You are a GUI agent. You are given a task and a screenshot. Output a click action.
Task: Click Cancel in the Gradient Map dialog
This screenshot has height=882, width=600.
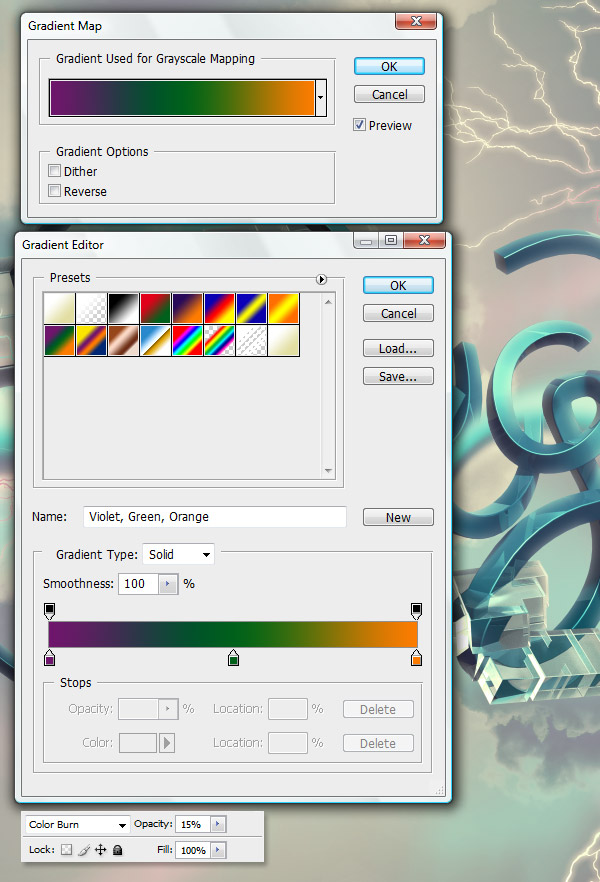389,94
